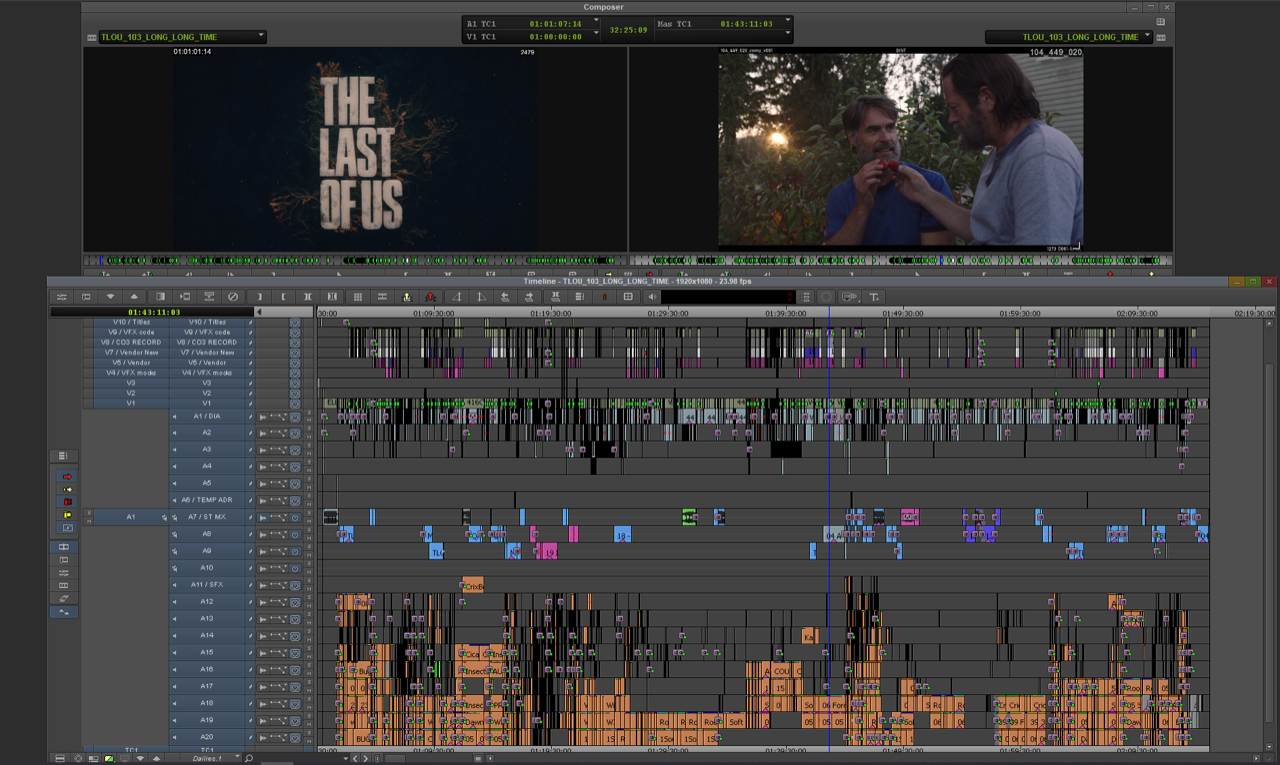Click Mark Out bracket in timeline toolbar
1280x765 pixels.
tap(284, 297)
